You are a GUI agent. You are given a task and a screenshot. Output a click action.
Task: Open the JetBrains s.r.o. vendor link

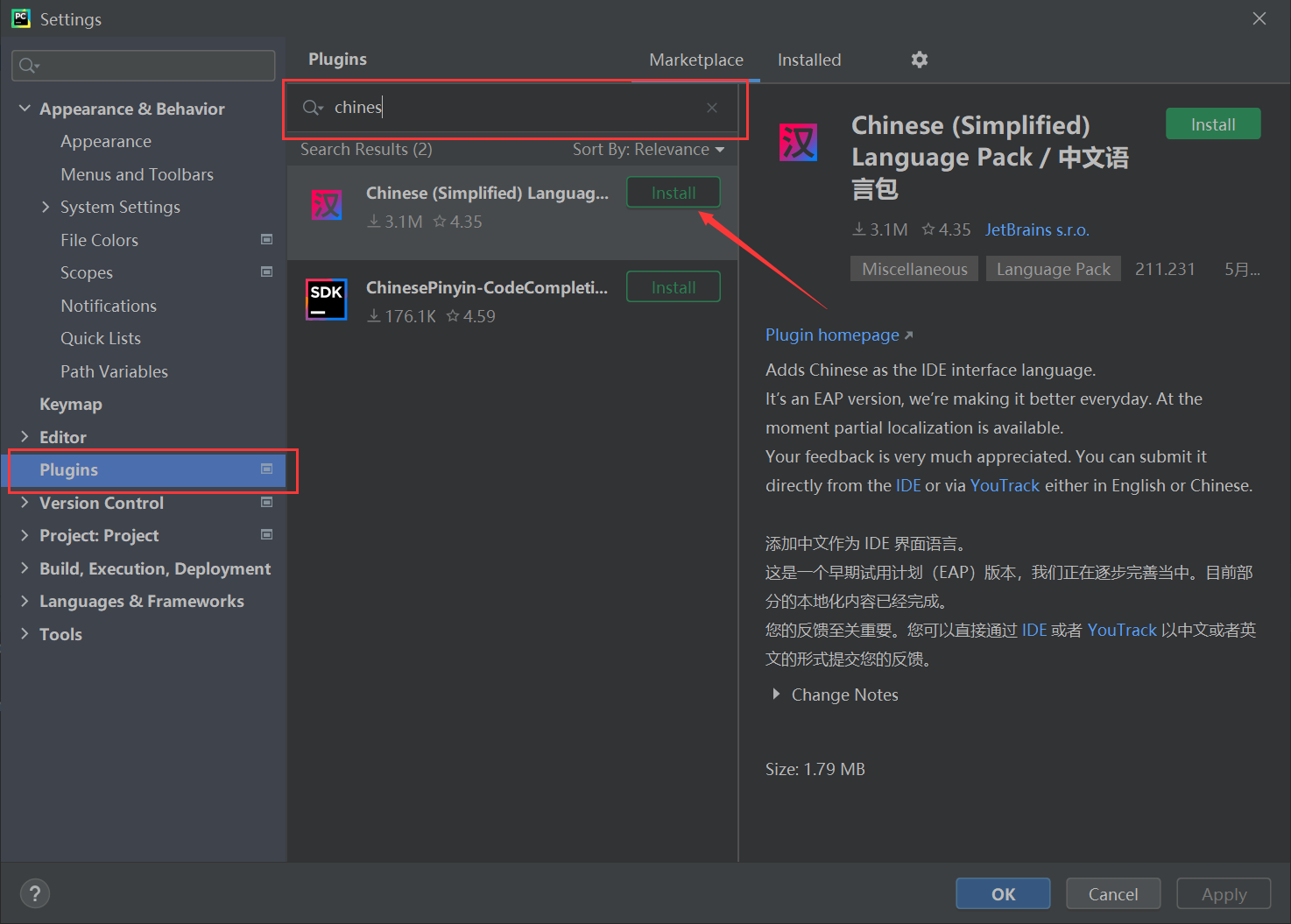pos(1037,229)
